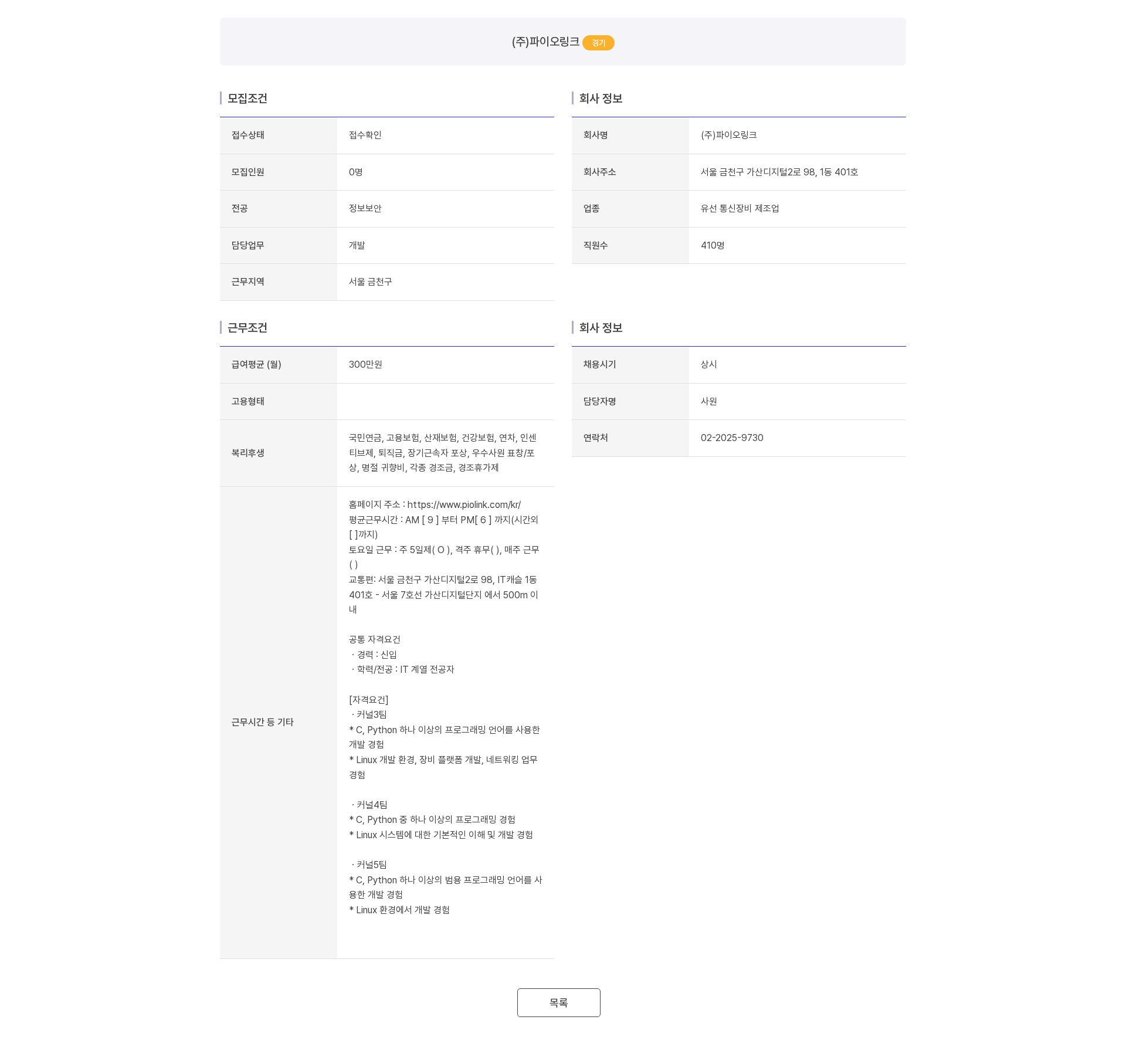Click the 업종 row label
Screen dimensions: 1126x1064
[x=592, y=208]
